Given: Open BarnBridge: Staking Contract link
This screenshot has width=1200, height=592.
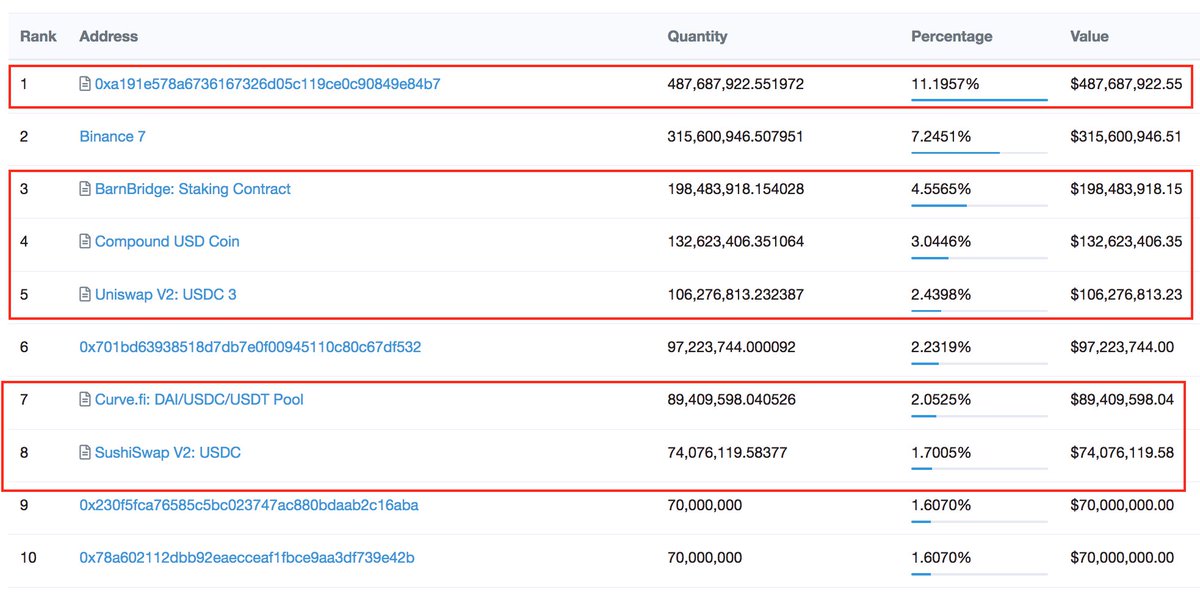Looking at the screenshot, I should click(x=193, y=189).
